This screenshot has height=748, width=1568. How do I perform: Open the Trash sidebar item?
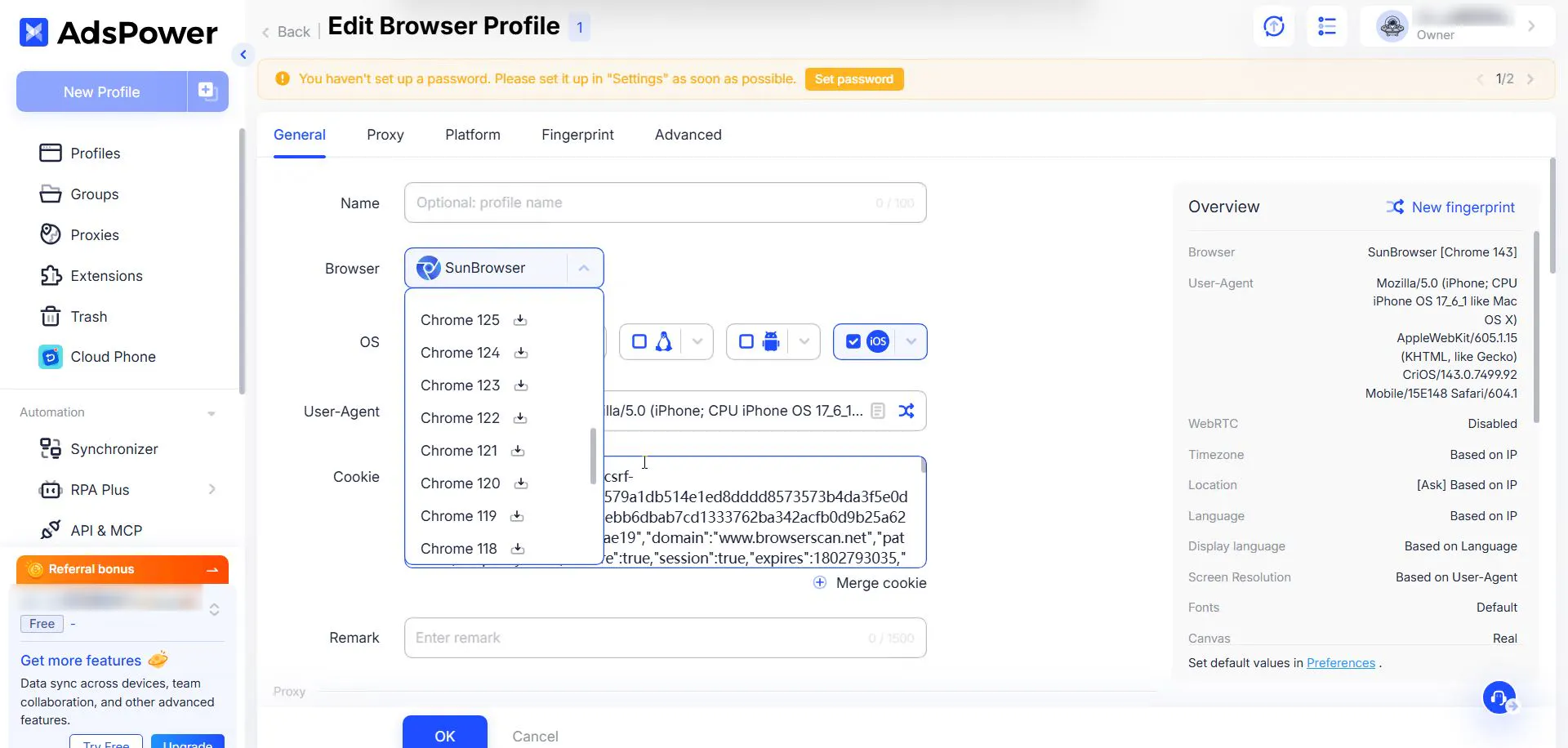73,317
